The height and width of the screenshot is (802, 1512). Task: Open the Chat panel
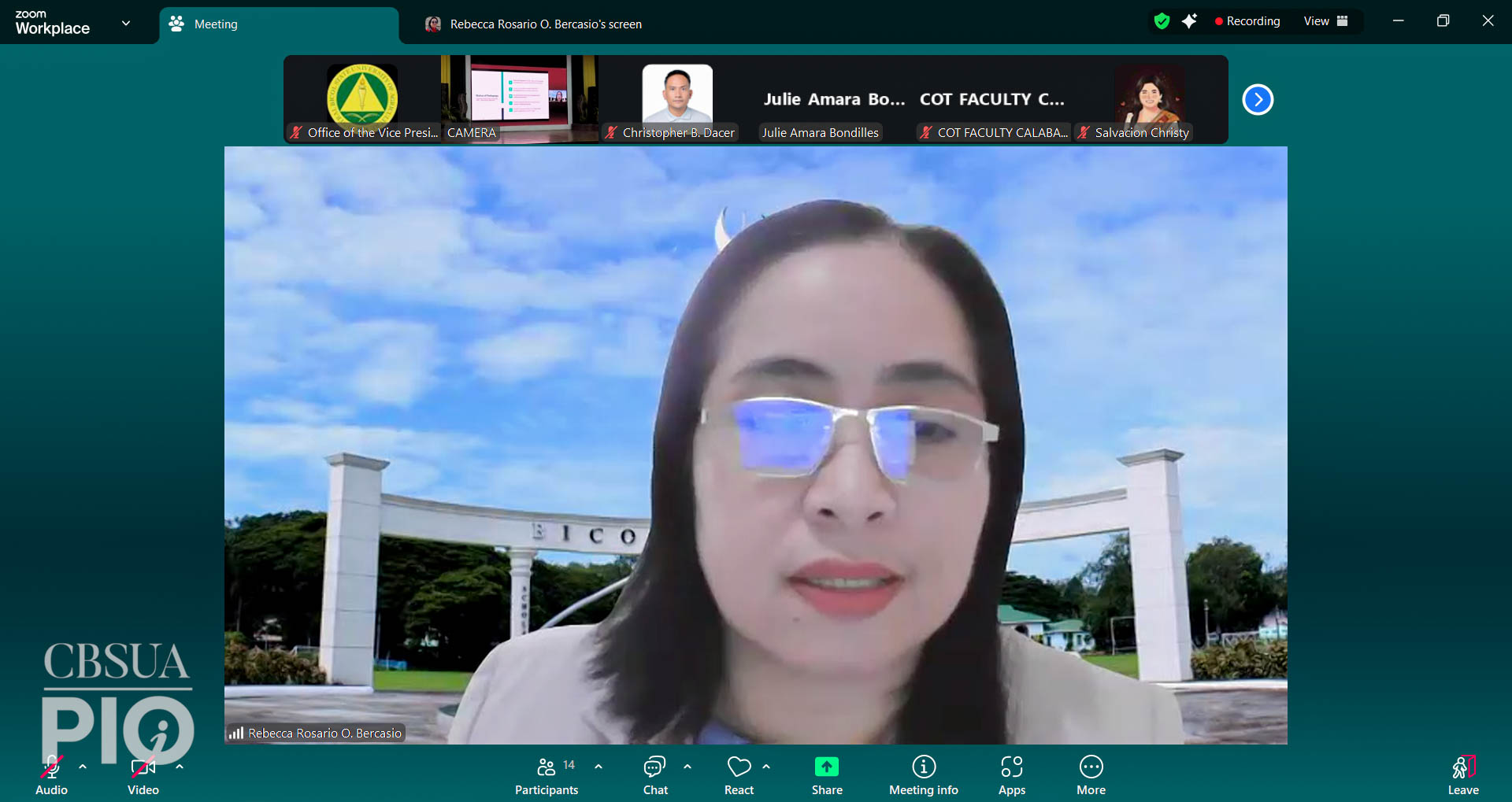point(654,775)
